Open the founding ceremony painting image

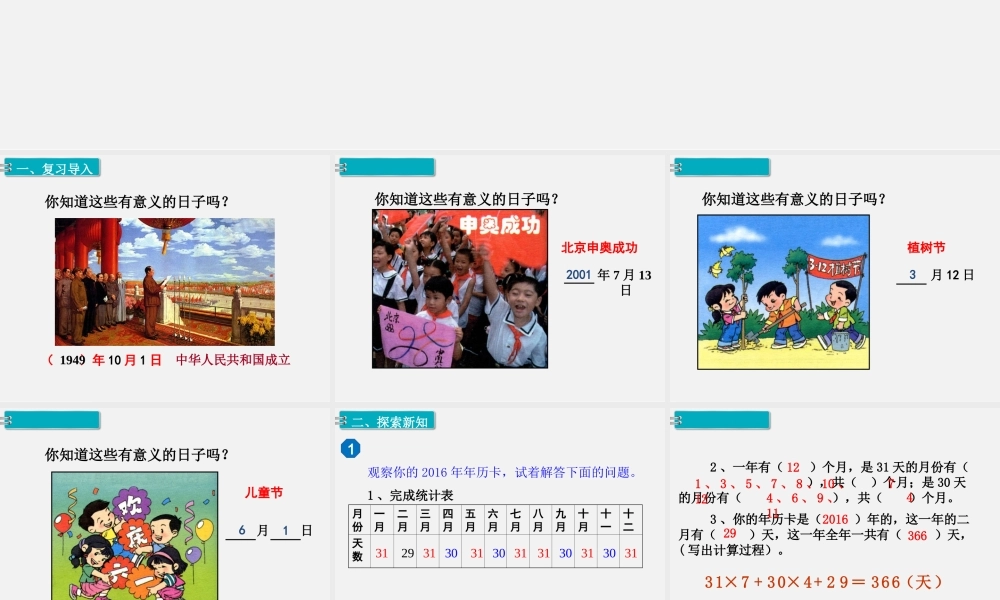(165, 282)
